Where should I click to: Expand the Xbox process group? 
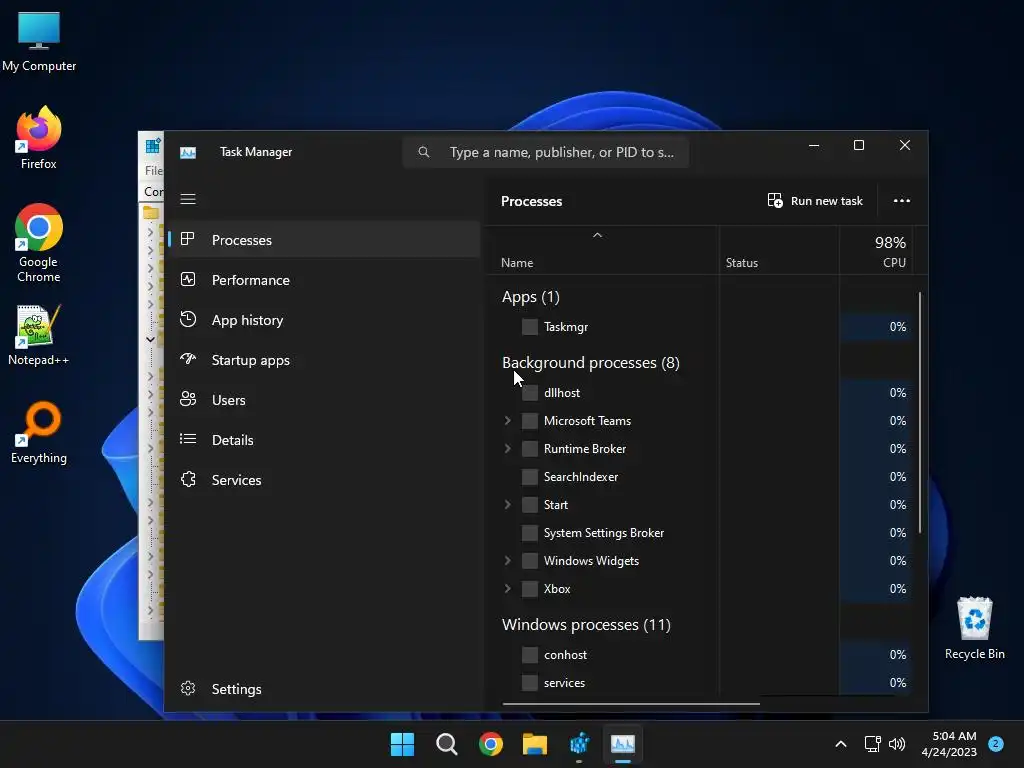[507, 589]
